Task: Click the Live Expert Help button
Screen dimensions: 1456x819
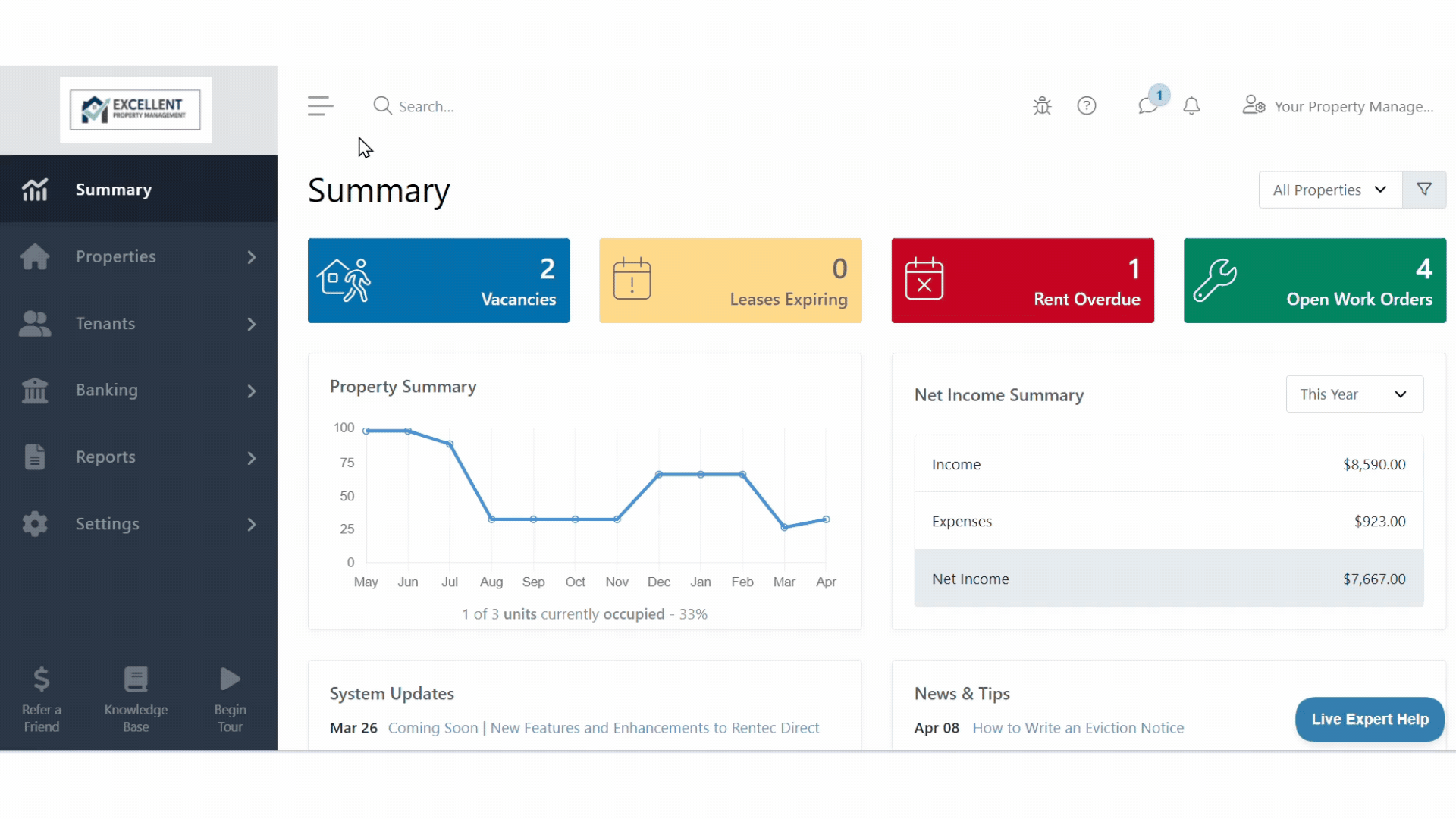Action: [1370, 720]
